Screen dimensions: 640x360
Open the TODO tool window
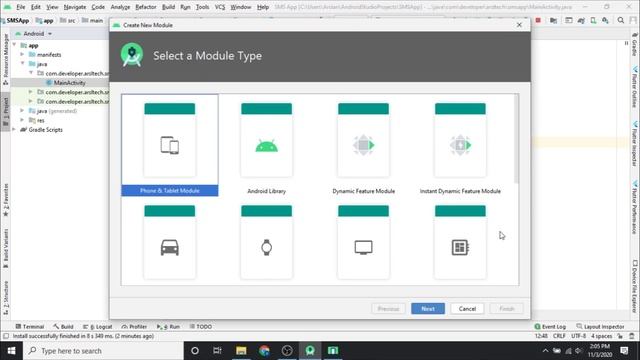click(x=201, y=327)
